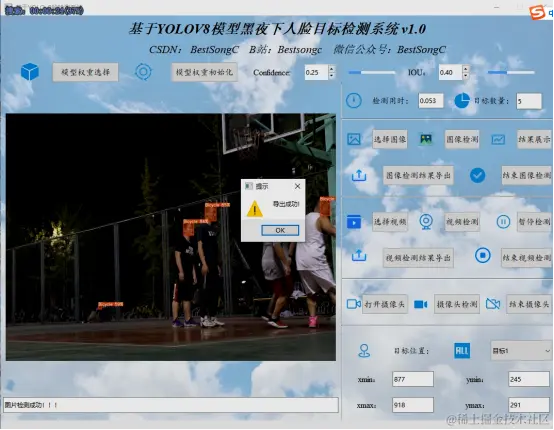Click the IOU slider track
Screen dimensions: 554x430
tap(511, 72)
